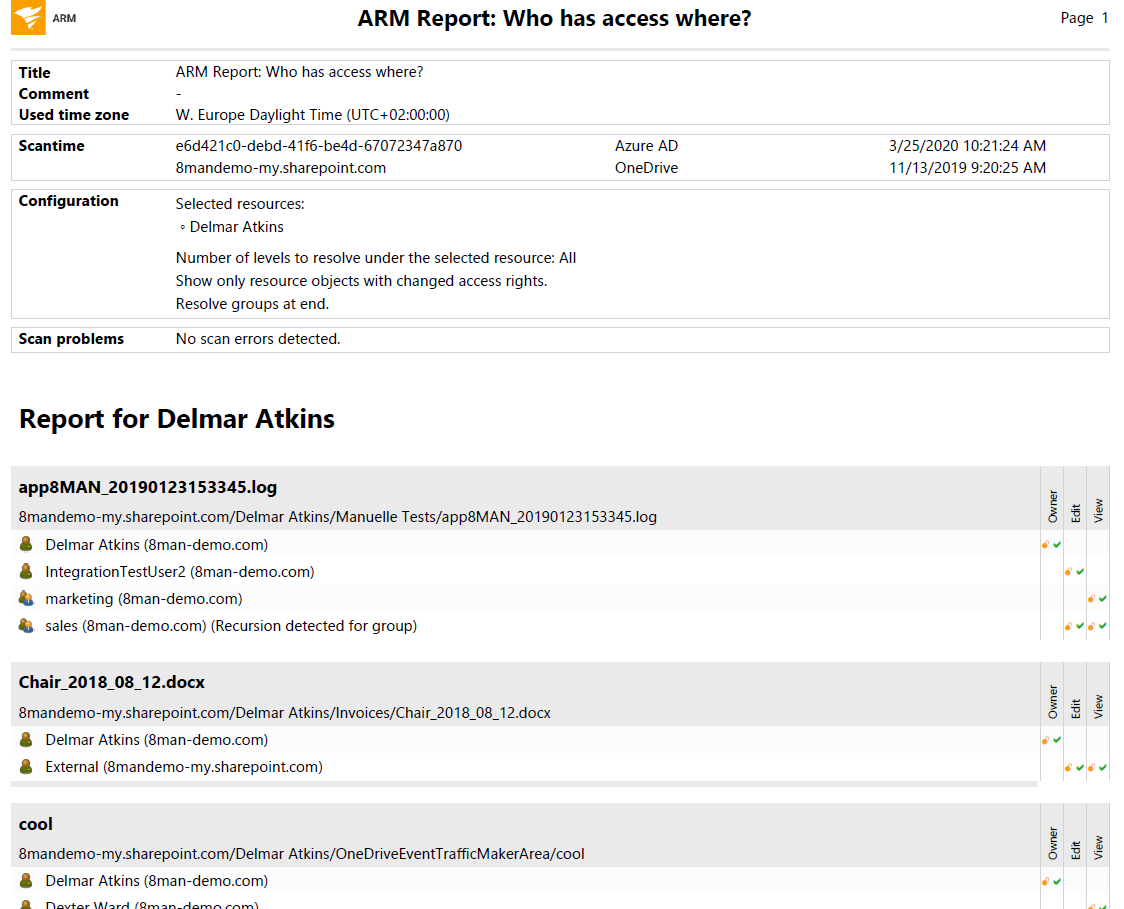Click the OneDriveEventTrafficMakerArea/cool path
Image resolution: width=1124 pixels, height=909 pixels.
[302, 854]
